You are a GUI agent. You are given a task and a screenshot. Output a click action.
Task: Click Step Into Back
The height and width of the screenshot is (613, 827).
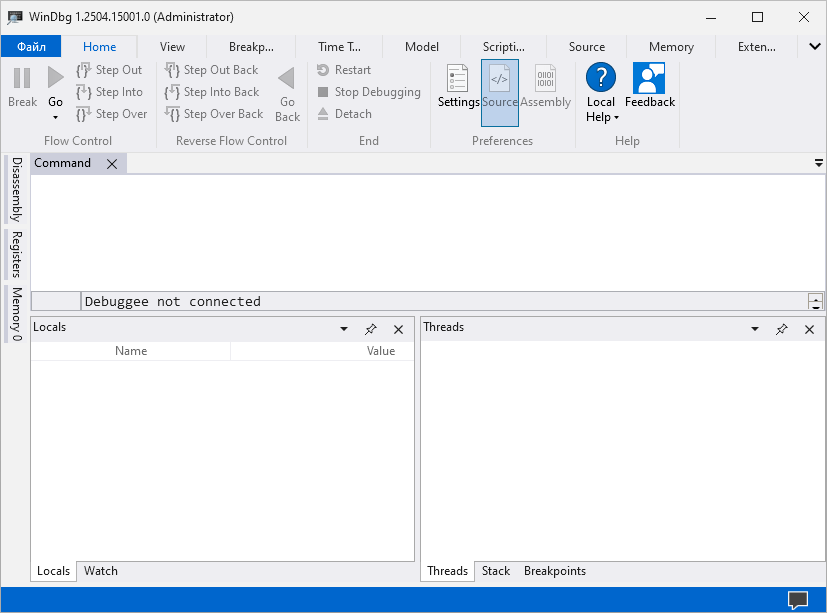pos(211,92)
